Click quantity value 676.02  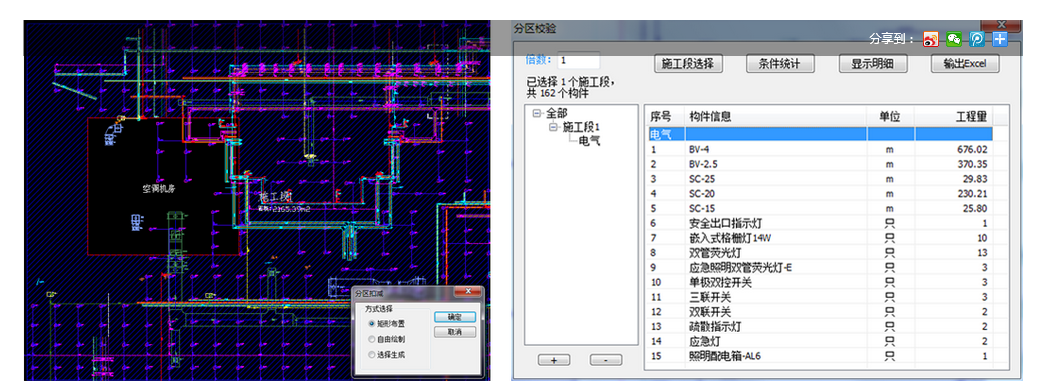point(971,150)
